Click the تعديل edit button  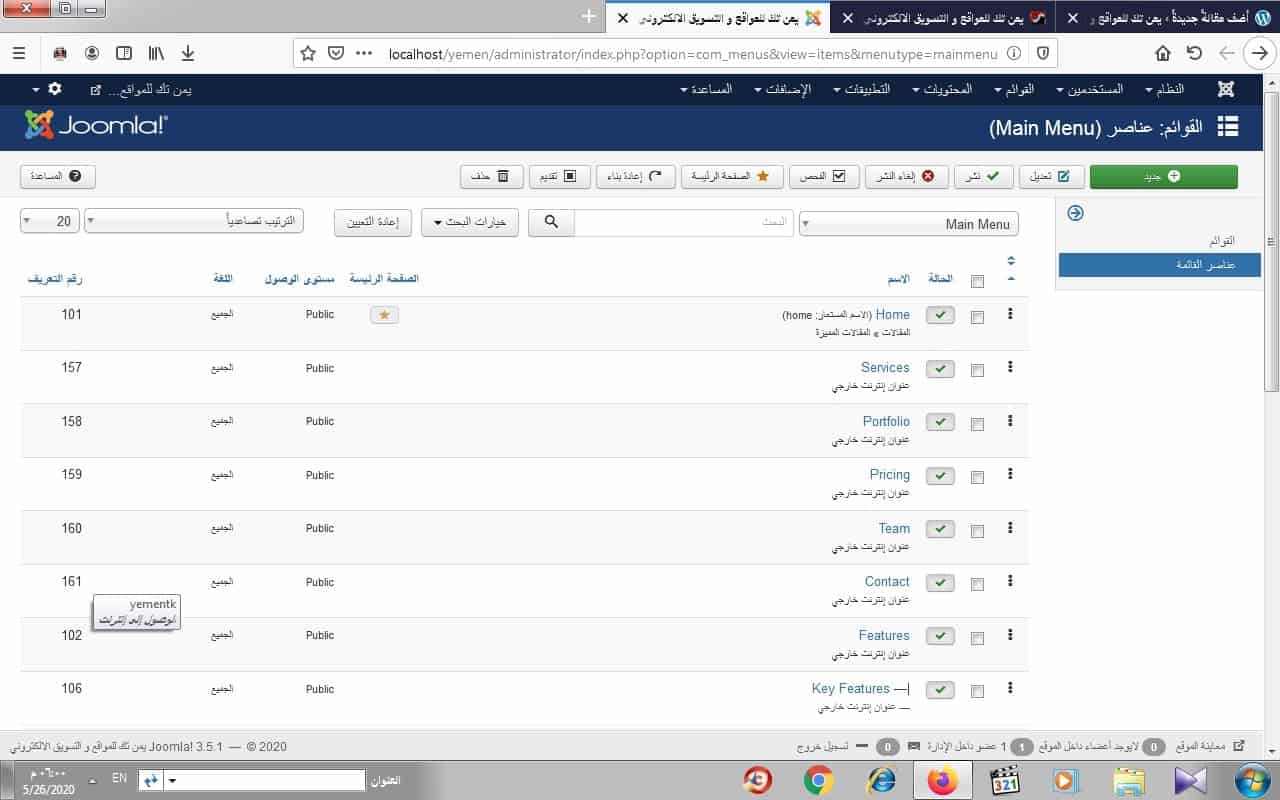[x=1051, y=176]
